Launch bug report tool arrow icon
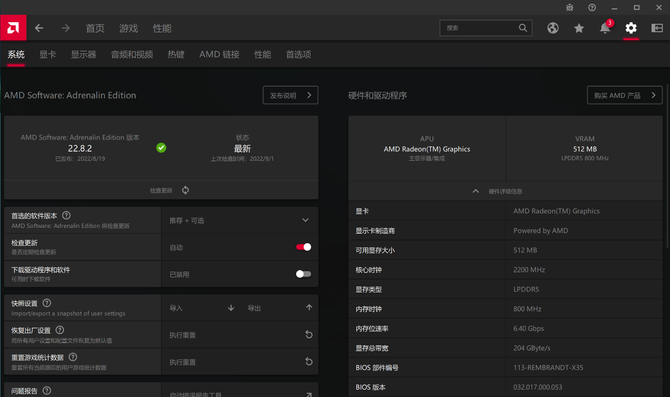Viewport: 670px width, 397px height. 309,394
